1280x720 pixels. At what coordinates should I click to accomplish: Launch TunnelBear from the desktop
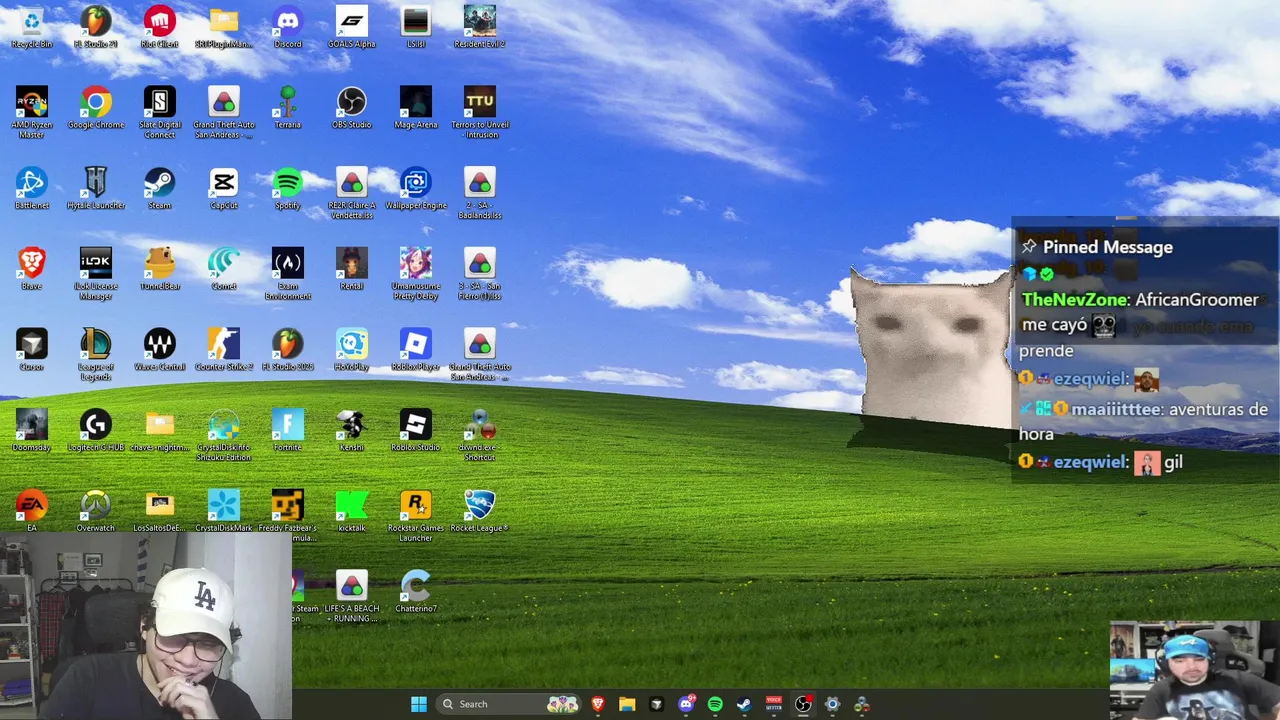160,269
